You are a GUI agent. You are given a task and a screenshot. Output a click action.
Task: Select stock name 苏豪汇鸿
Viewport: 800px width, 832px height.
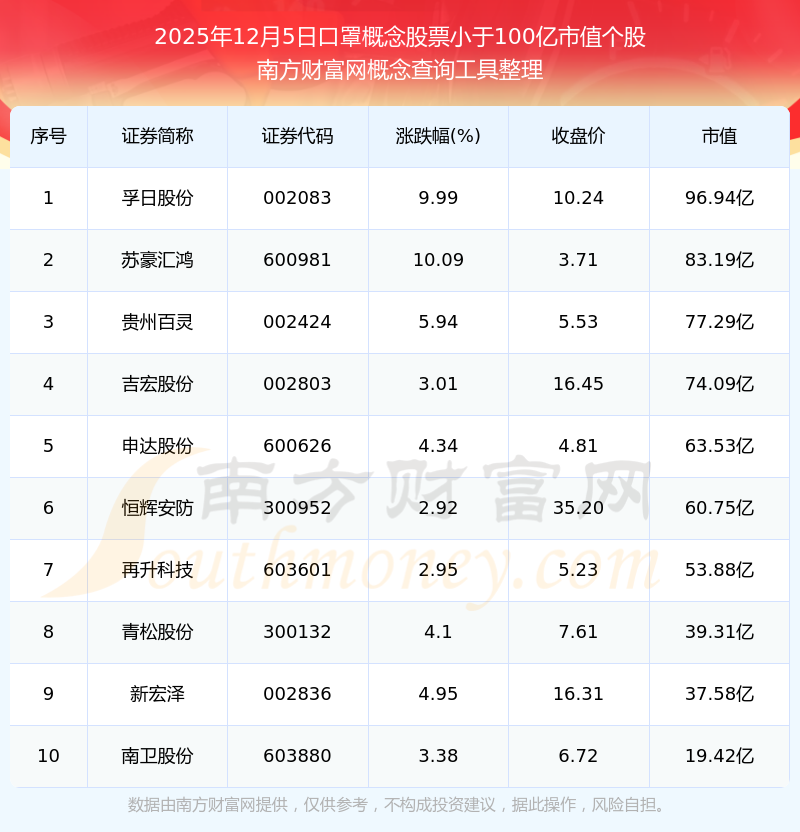pyautogui.click(x=158, y=260)
